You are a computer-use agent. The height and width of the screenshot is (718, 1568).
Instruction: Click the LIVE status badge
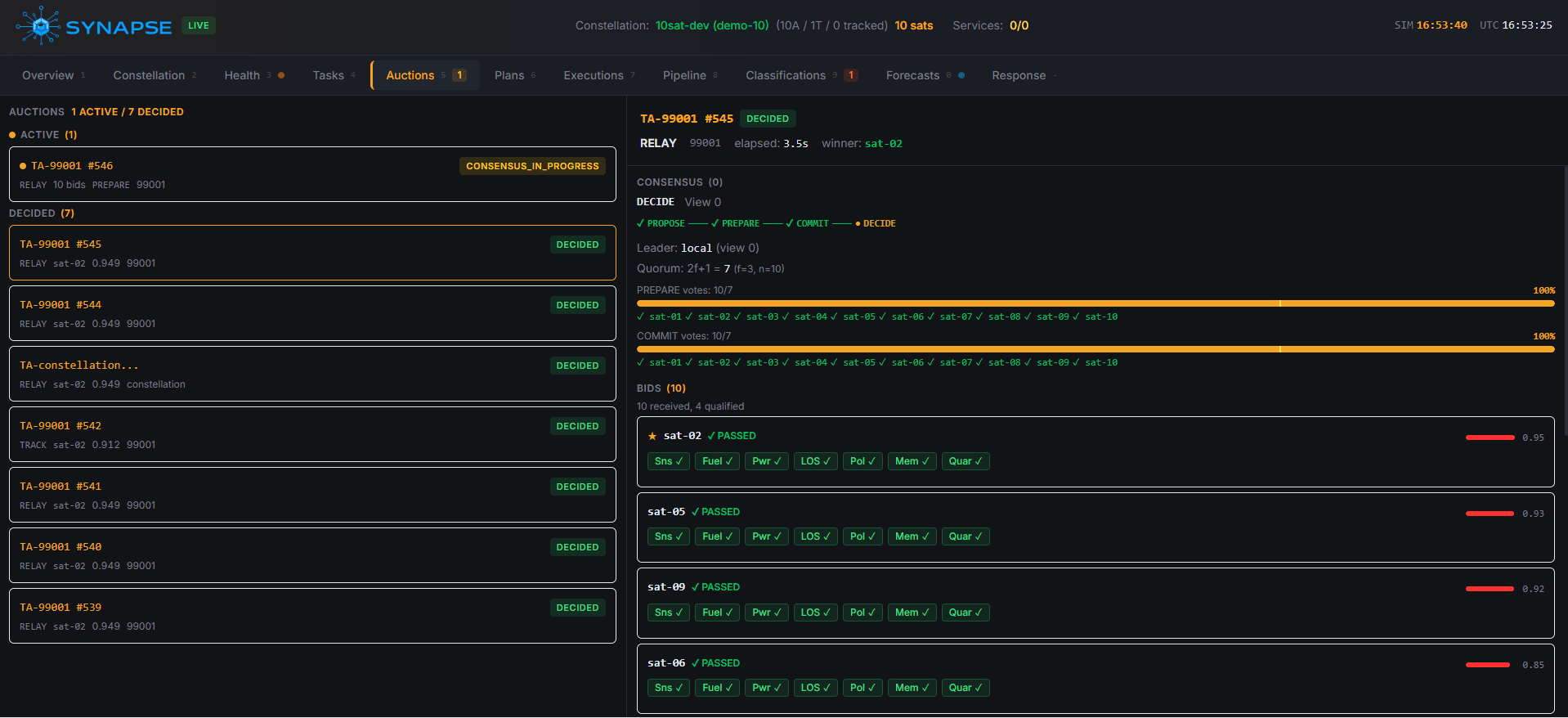coord(198,25)
